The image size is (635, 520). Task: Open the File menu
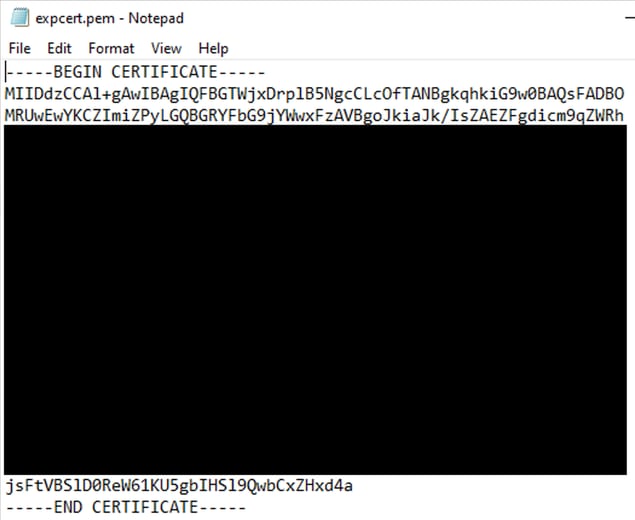[19, 48]
